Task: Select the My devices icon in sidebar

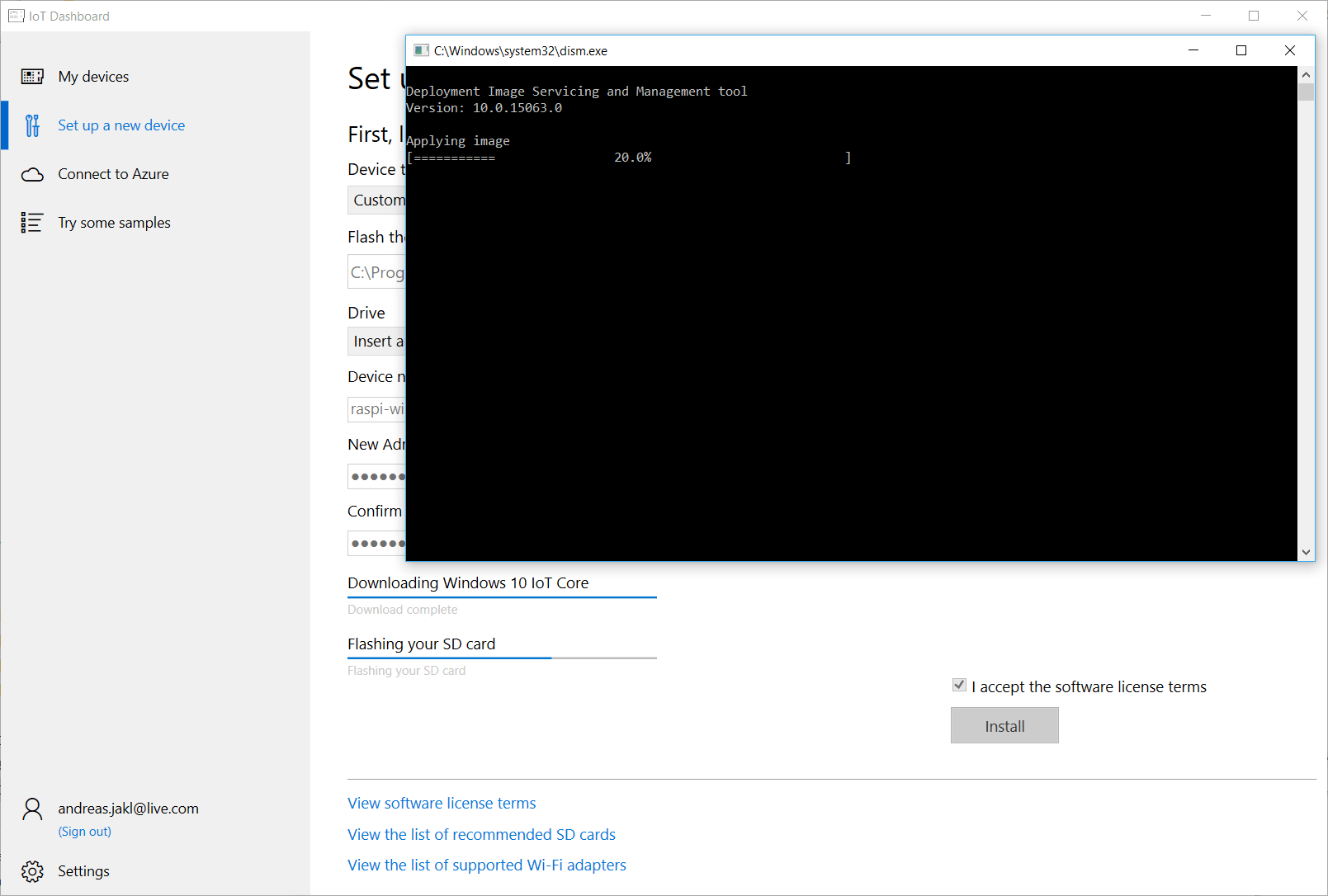Action: point(33,76)
